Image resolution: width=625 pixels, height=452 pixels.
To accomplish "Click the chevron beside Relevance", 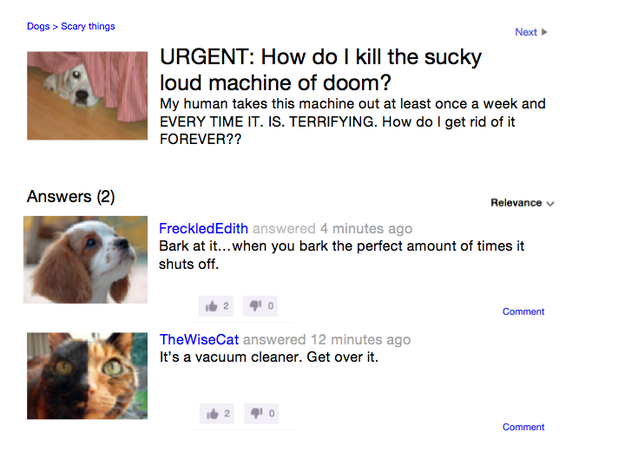I will (x=550, y=204).
